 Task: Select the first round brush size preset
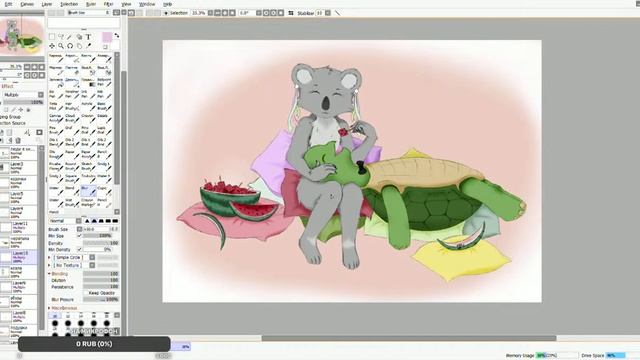click(x=55, y=323)
